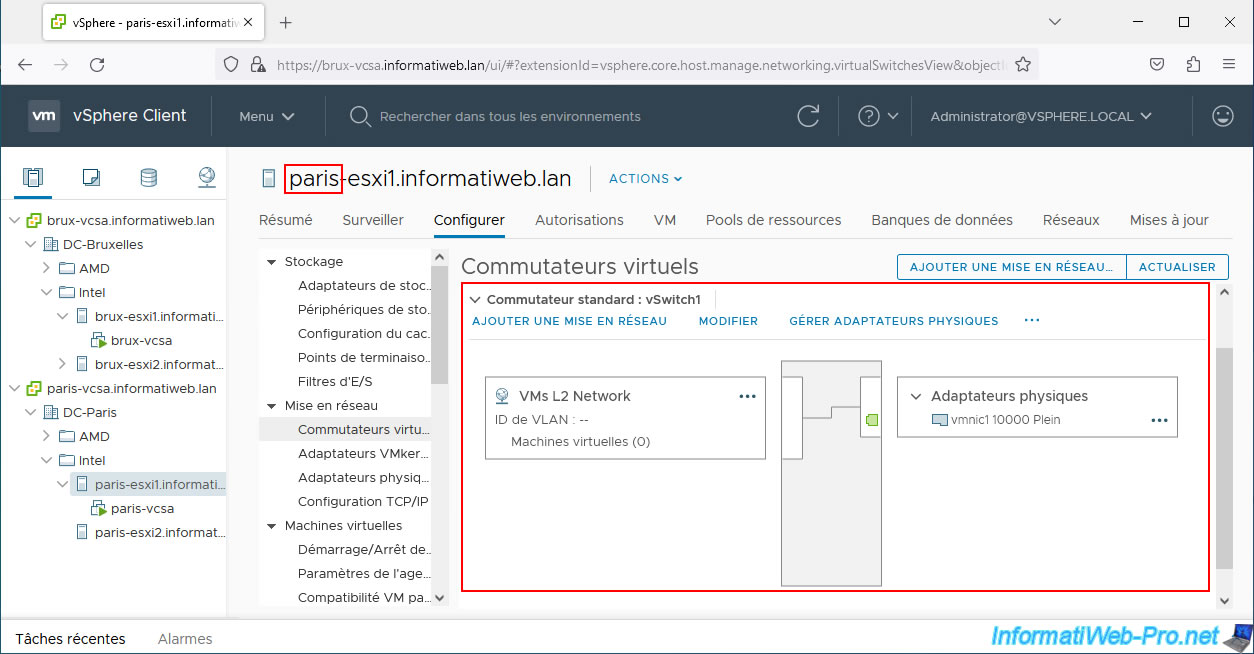Screen dimensions: 1254x654
Task: Open Hosts and Clusters inventory view icon
Action: click(33, 178)
